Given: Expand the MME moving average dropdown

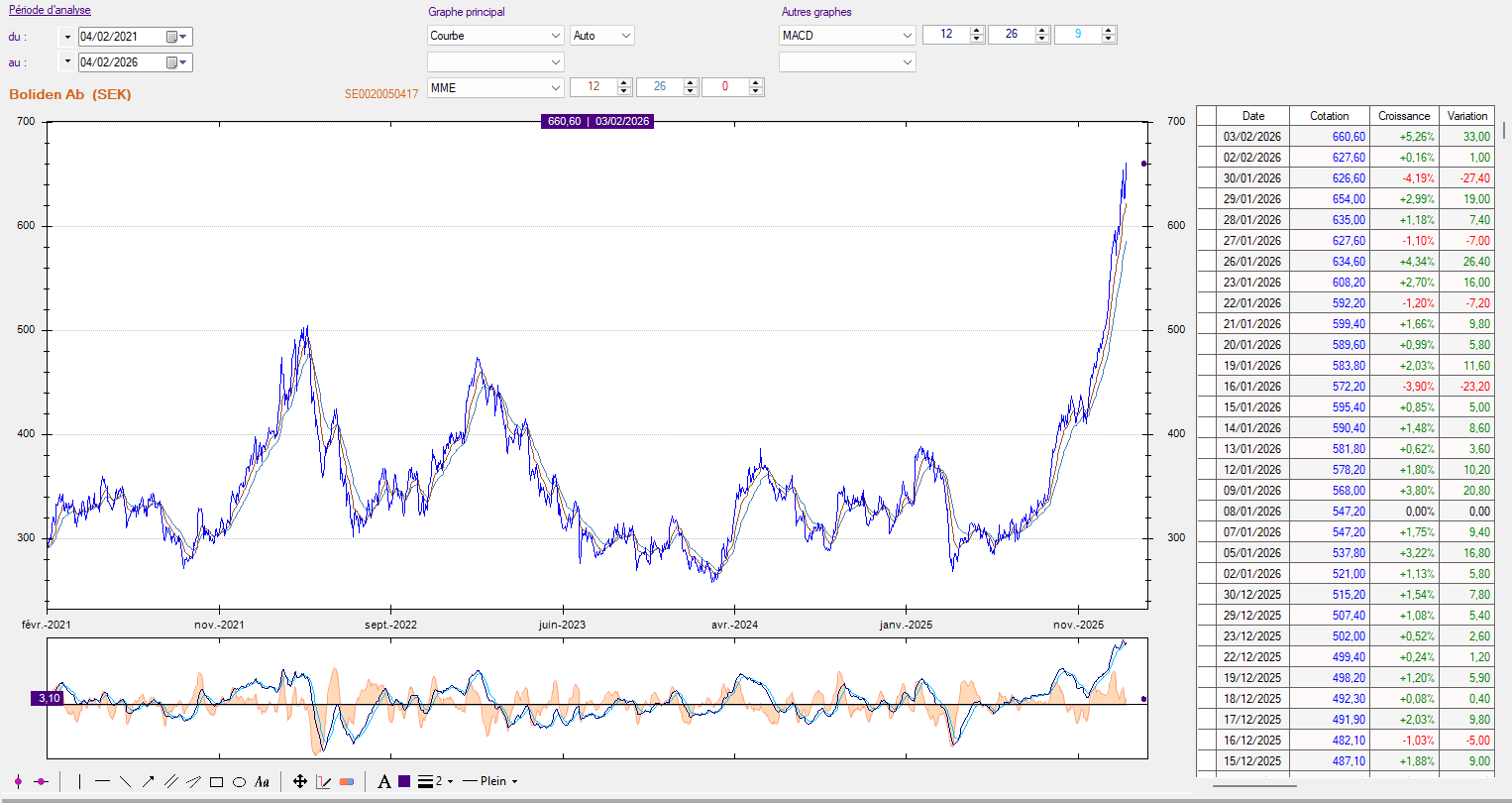Looking at the screenshot, I should click(495, 88).
